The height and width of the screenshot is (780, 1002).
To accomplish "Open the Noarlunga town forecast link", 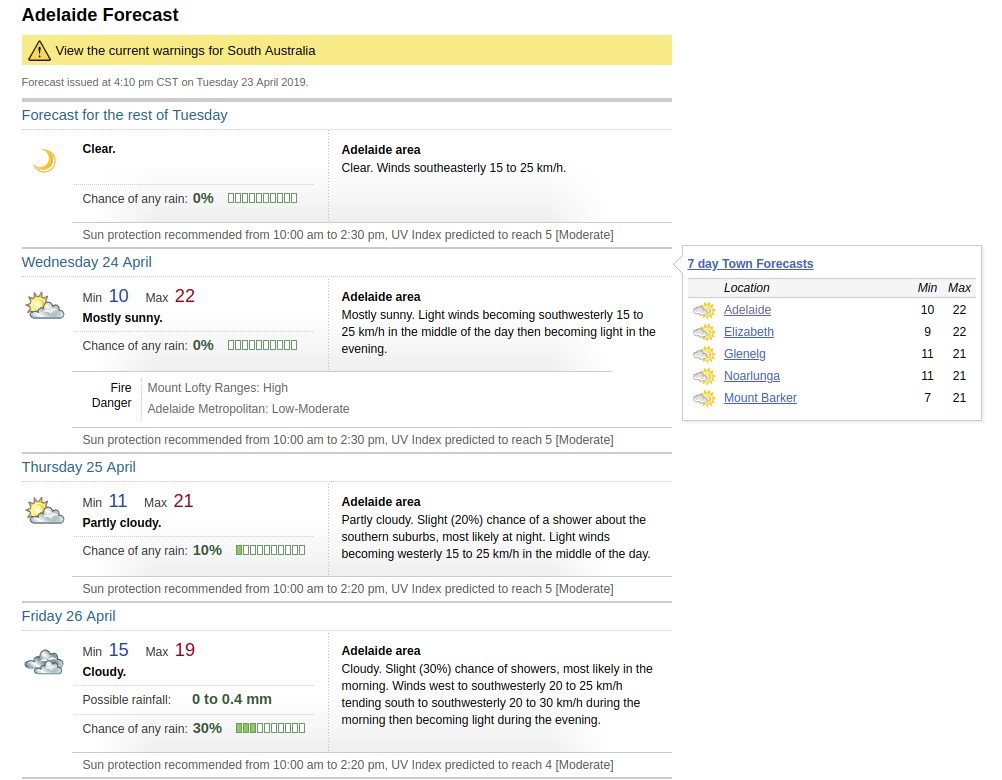I will click(x=752, y=376).
